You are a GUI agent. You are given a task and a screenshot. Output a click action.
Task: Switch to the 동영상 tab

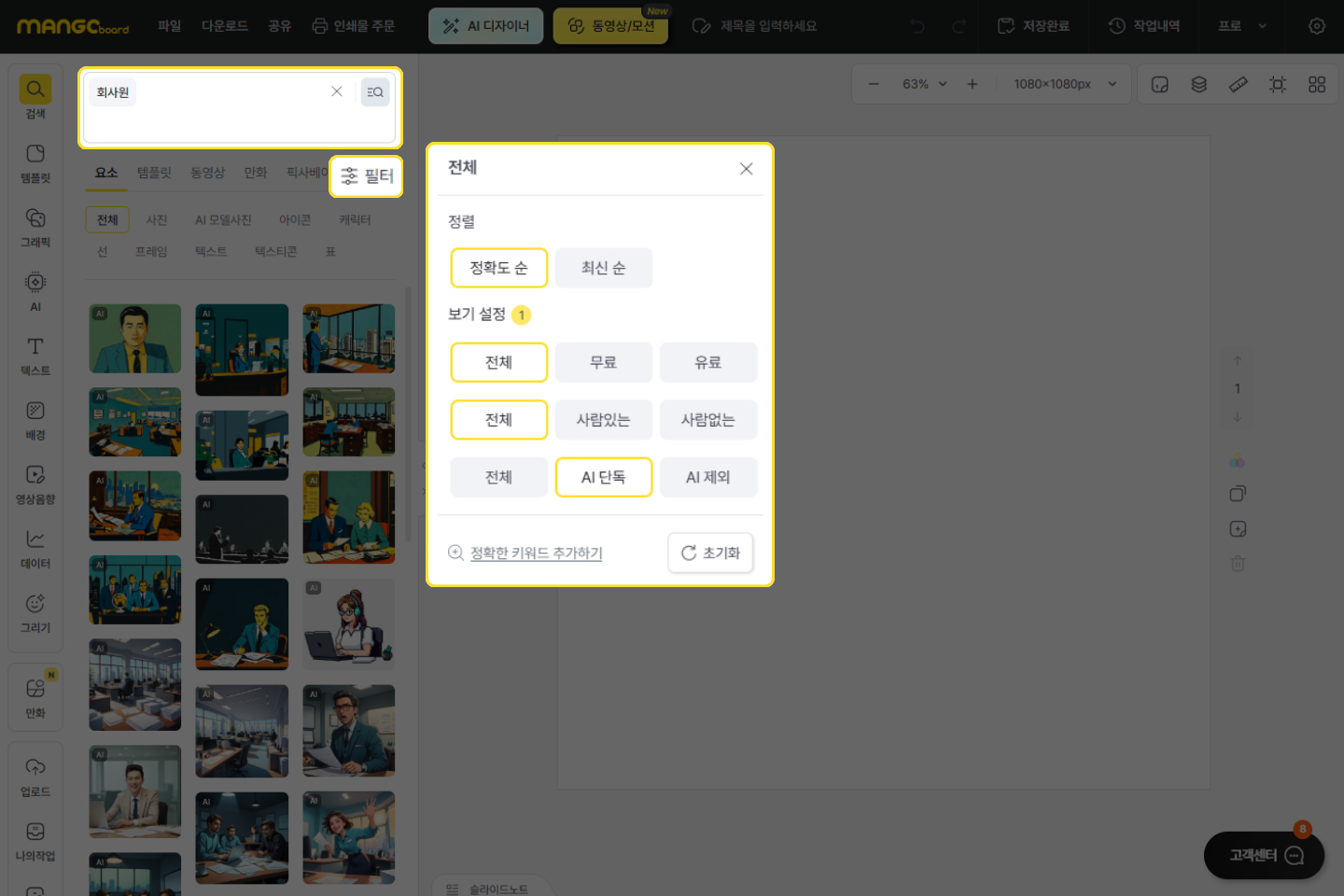(x=207, y=173)
